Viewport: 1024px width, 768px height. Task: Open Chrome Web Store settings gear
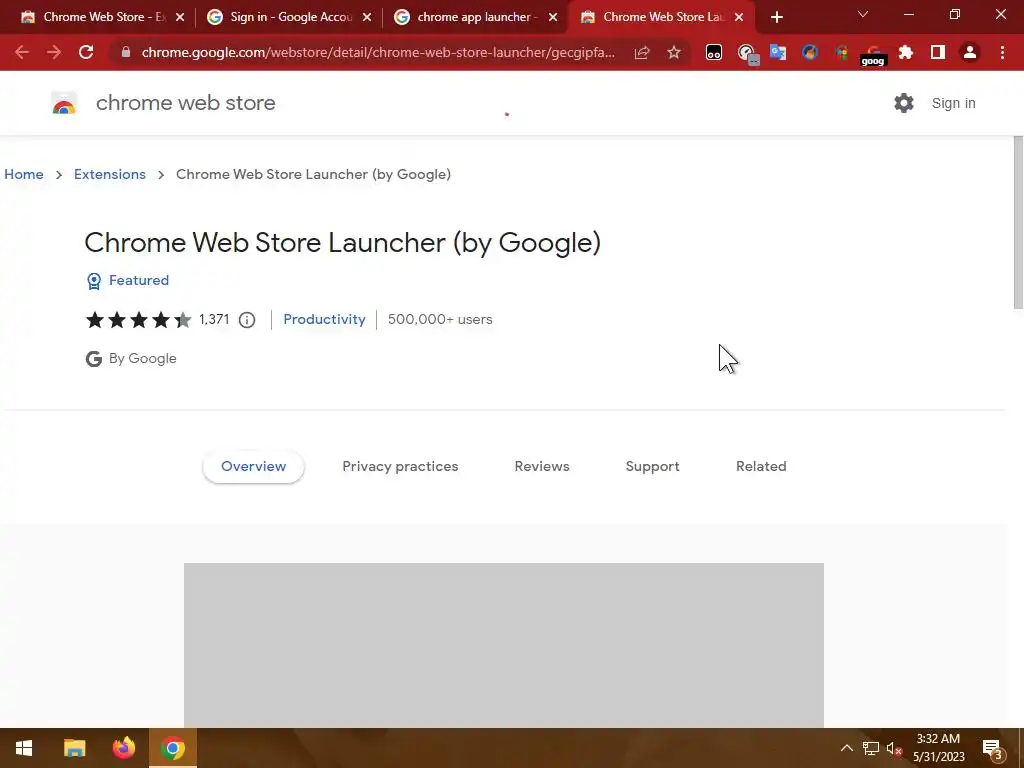pyautogui.click(x=904, y=103)
